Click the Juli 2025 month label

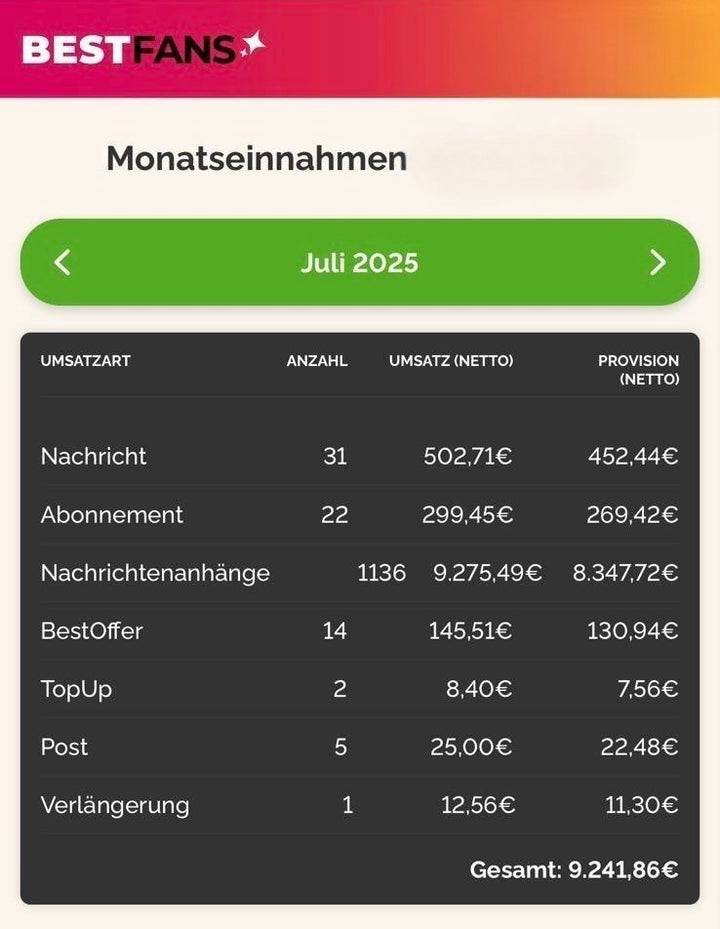click(x=359, y=263)
